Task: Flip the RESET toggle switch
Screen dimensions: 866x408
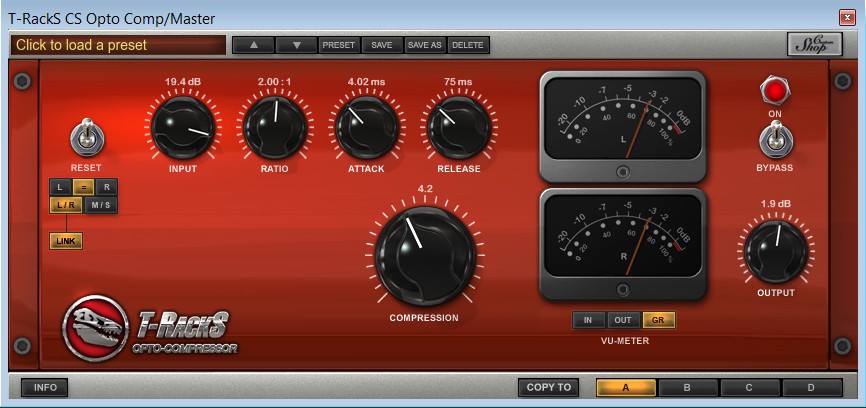Action: tap(86, 139)
